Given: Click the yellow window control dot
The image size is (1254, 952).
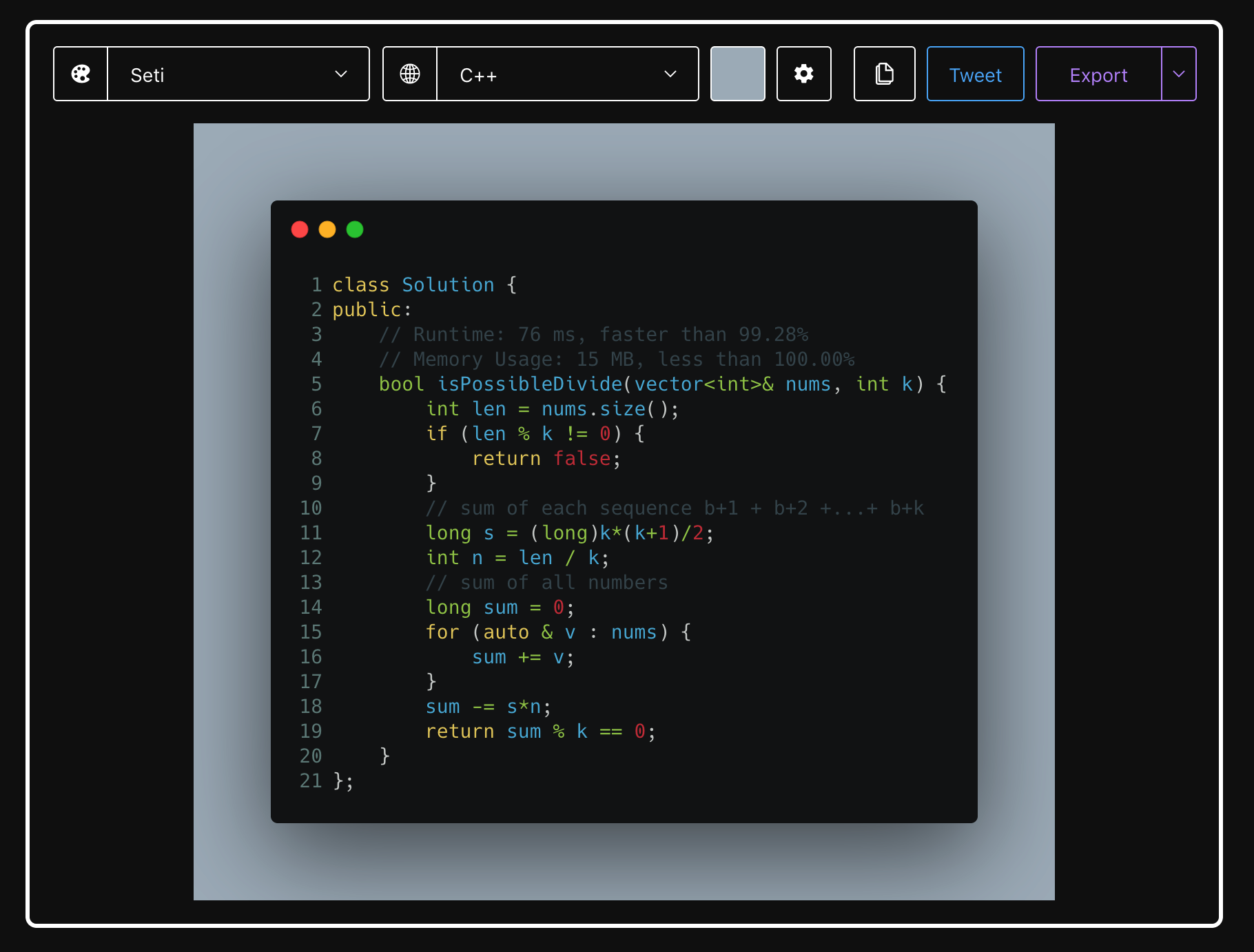Looking at the screenshot, I should 327,229.
